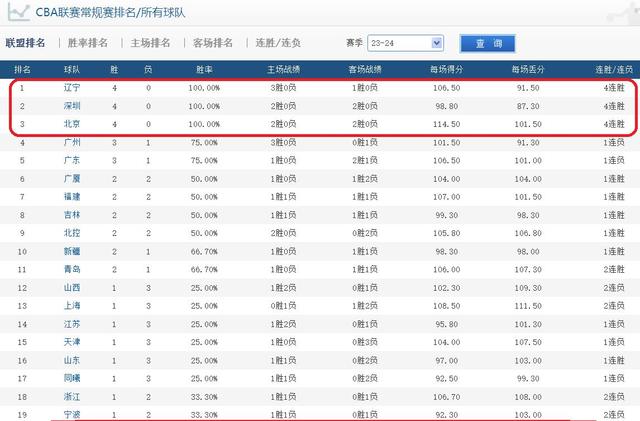Click 福建's 107.00 points per game

pyautogui.click(x=447, y=197)
